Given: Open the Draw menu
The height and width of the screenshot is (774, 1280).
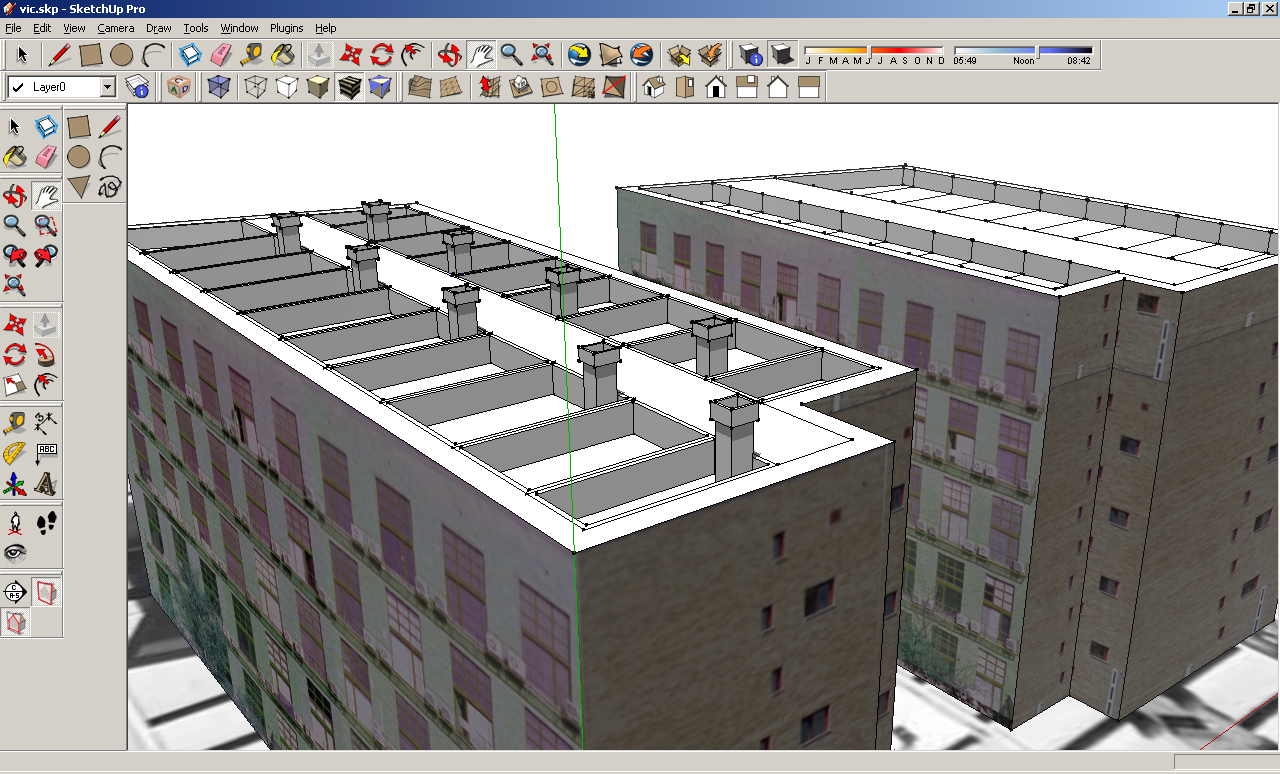Looking at the screenshot, I should coord(158,28).
